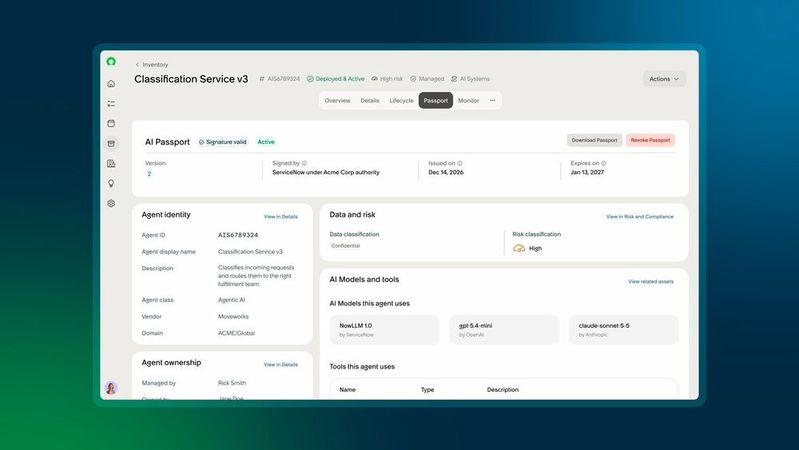This screenshot has width=799, height=450.
Task: Click the info icon next to Signed by
Action: pos(304,164)
